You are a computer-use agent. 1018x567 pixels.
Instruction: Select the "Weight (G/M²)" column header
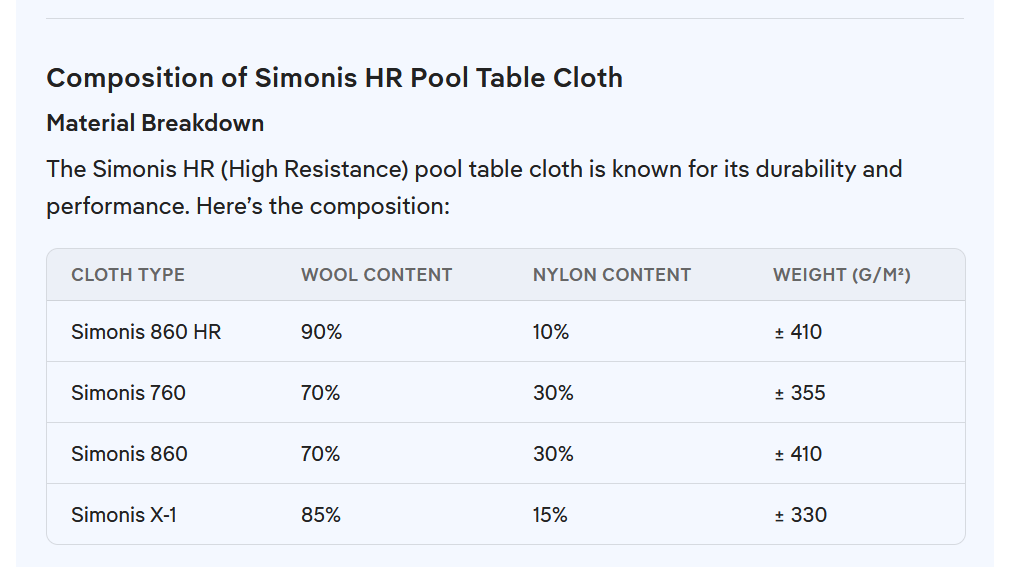[x=841, y=275]
